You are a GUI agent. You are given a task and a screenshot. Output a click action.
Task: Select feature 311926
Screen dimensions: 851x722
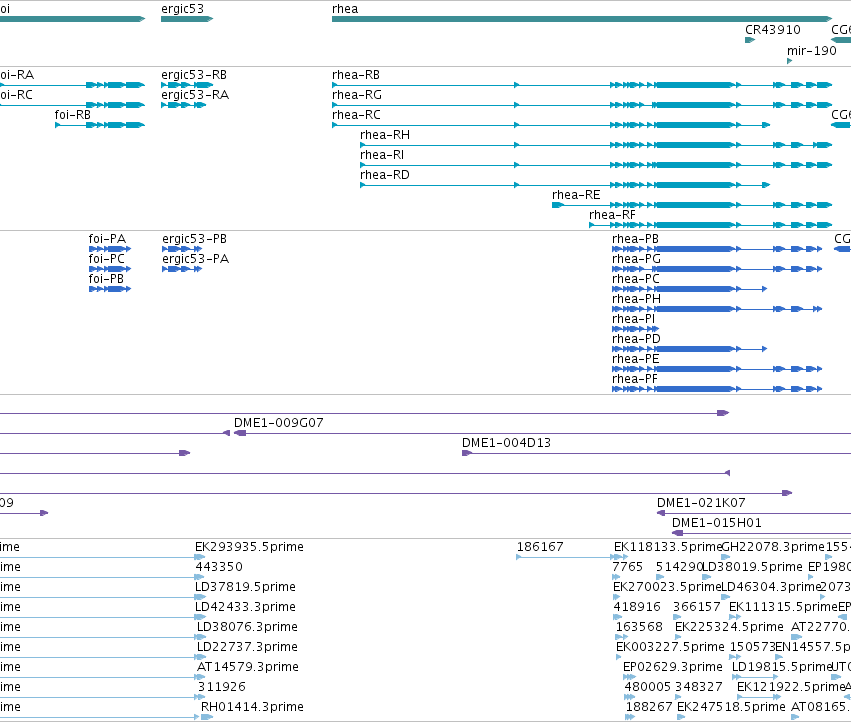coord(200,697)
